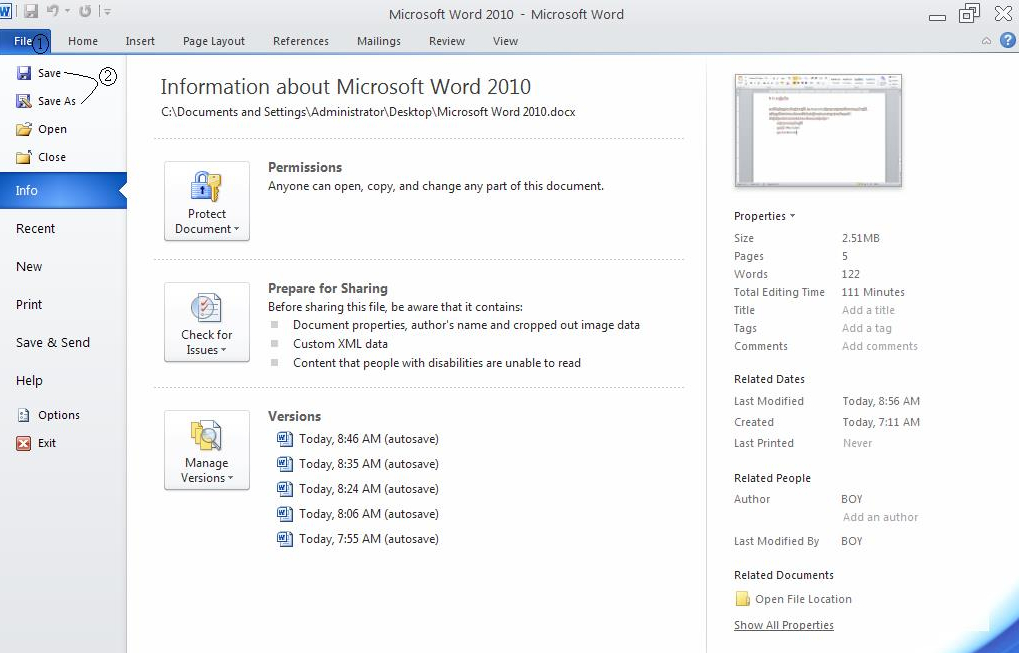Image resolution: width=1019 pixels, height=653 pixels.
Task: Open the 8:46 AM autosave version icon
Action: 285,439
